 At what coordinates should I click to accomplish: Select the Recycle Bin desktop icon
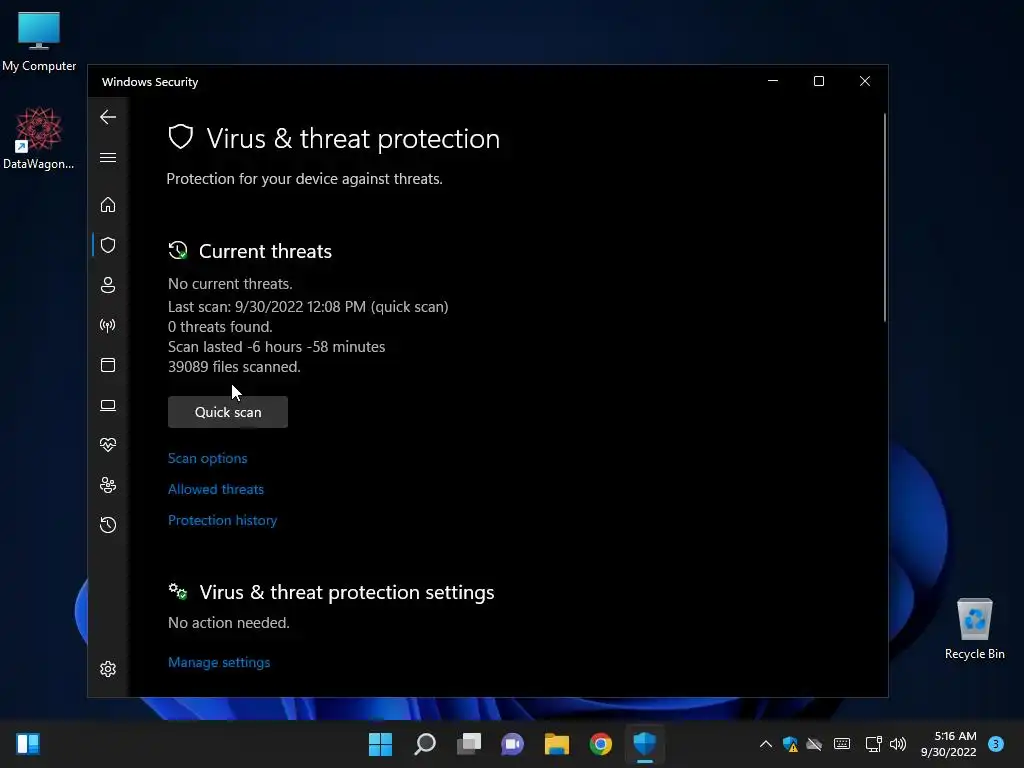point(974,629)
